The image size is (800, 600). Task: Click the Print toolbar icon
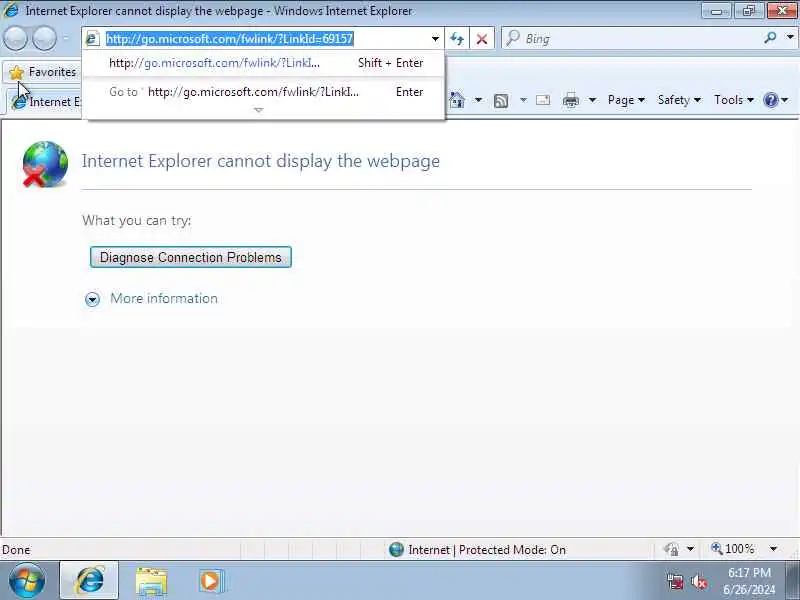(x=570, y=101)
